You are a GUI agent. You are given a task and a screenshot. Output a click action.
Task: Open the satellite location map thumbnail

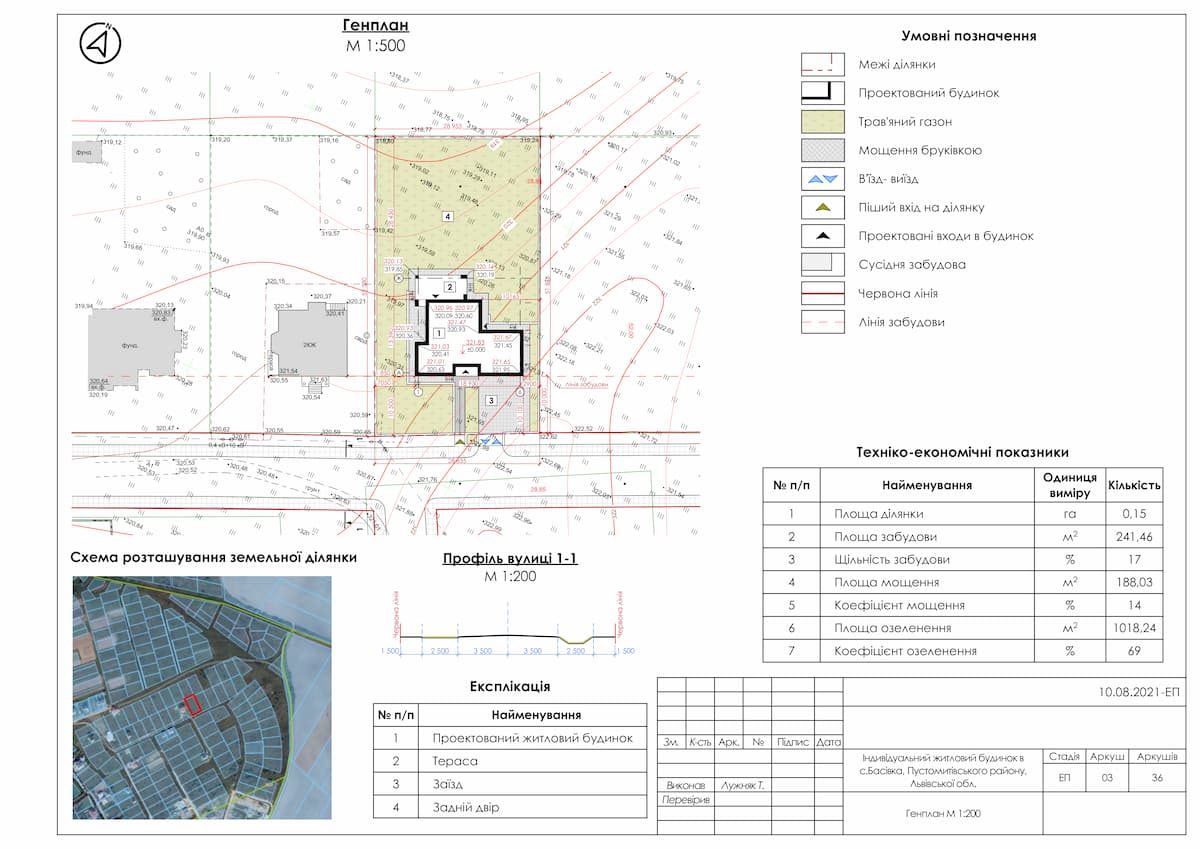200,696
